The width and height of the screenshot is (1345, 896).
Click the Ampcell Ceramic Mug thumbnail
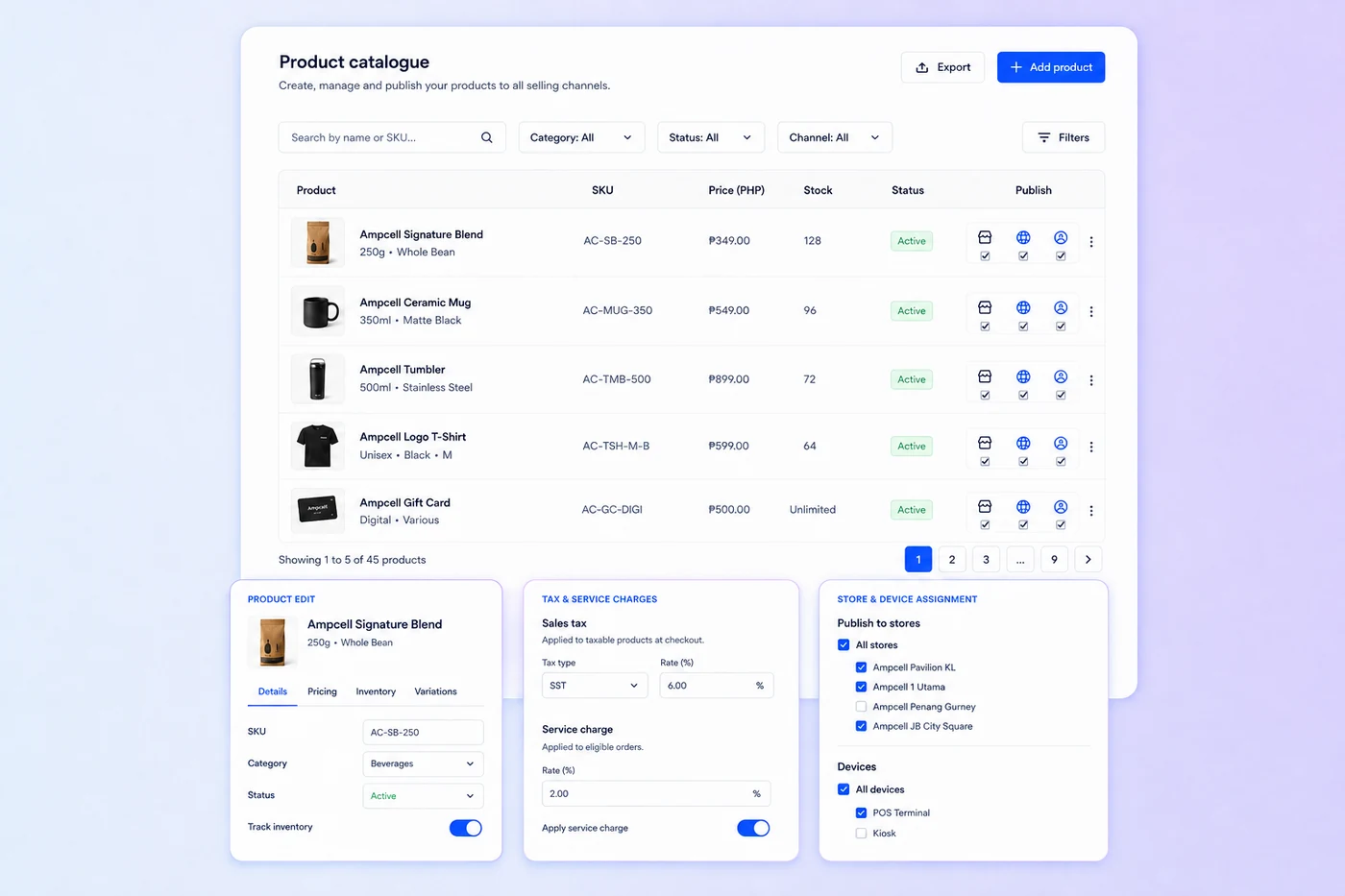(x=318, y=310)
